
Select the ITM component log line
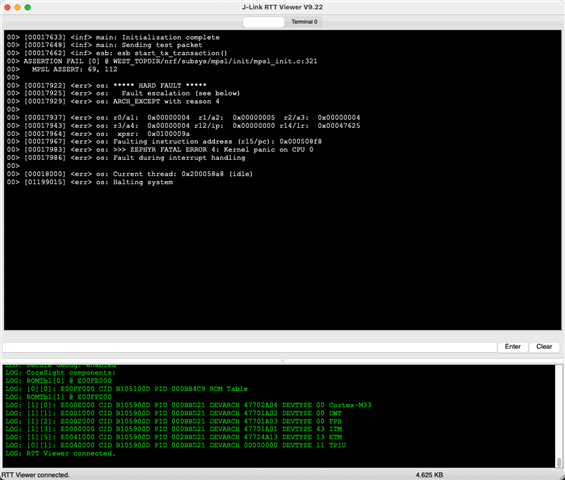tap(174, 429)
